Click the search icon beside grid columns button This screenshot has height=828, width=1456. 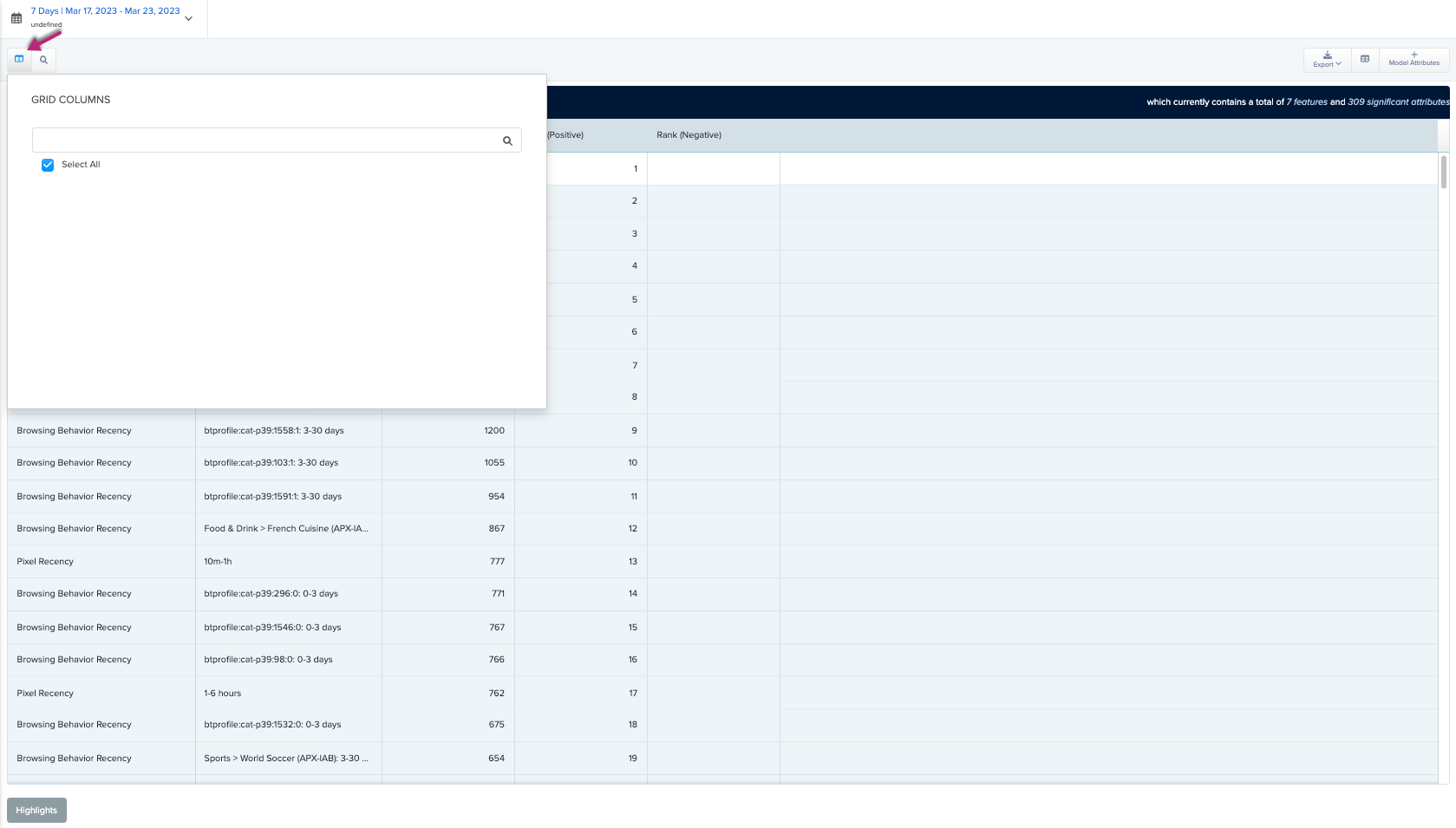pos(43,60)
